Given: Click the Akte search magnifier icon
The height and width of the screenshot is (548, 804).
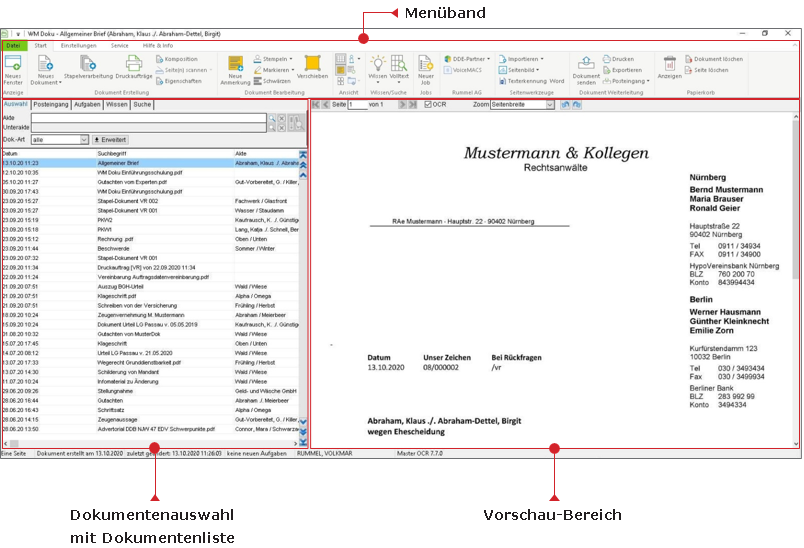Looking at the screenshot, I should [272, 118].
